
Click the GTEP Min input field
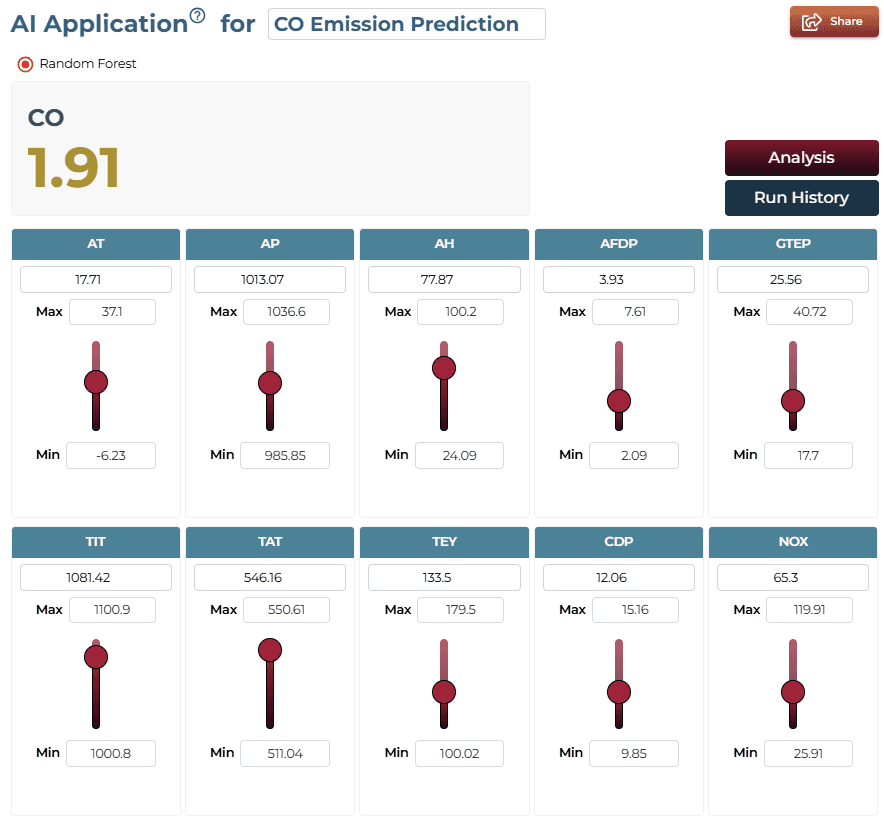(x=808, y=455)
